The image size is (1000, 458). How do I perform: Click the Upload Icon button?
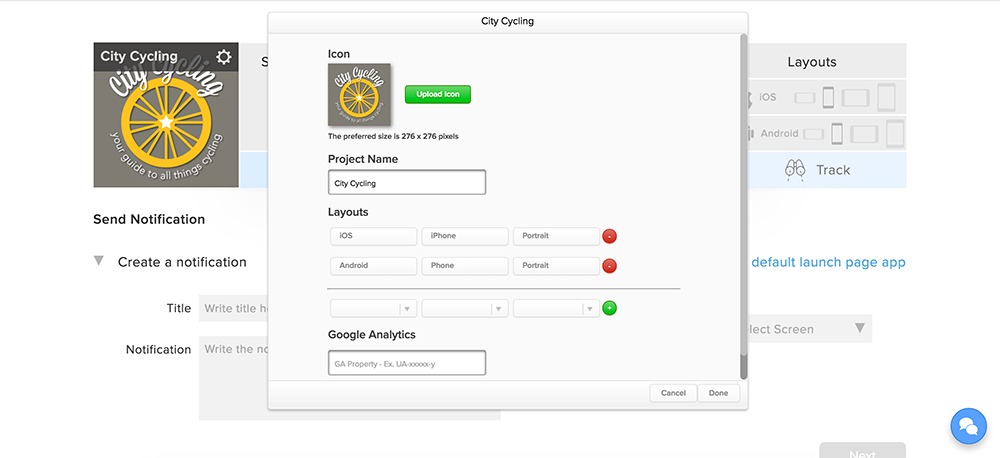click(438, 94)
